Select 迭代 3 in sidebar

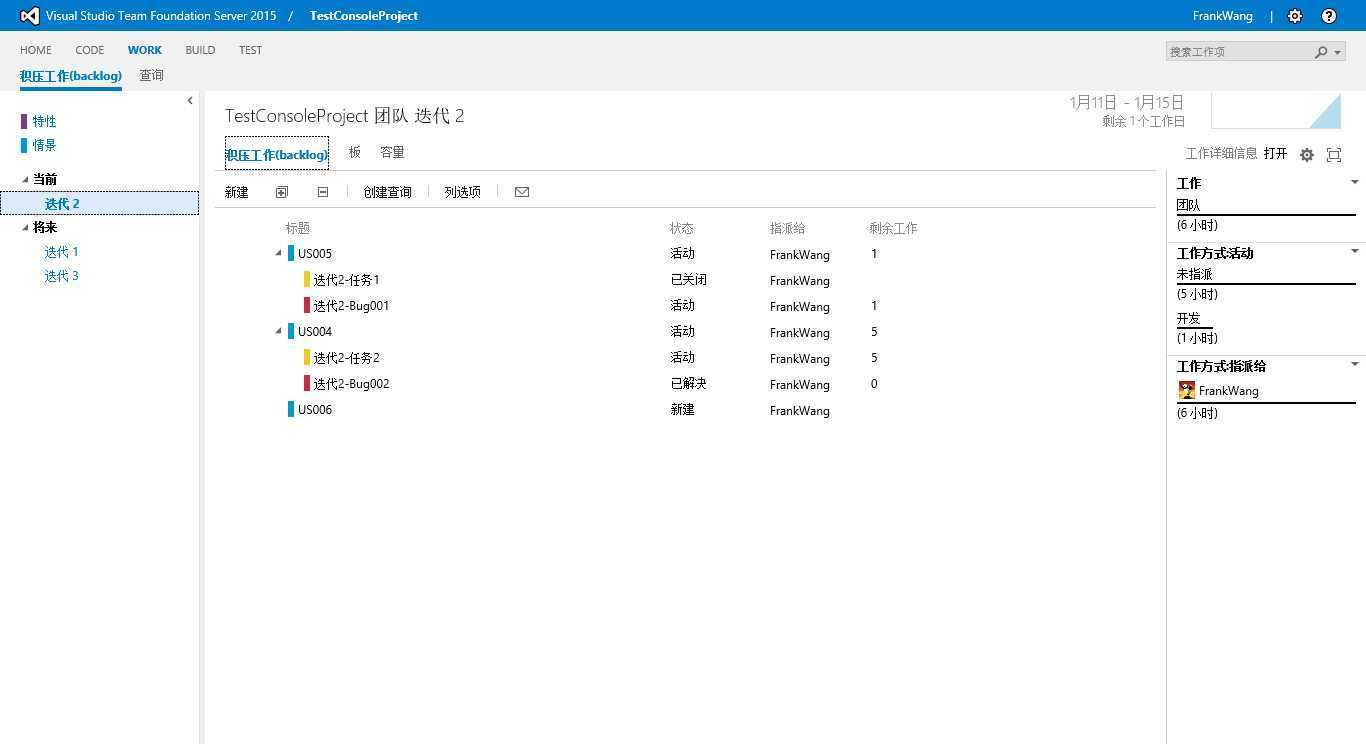coord(61,276)
